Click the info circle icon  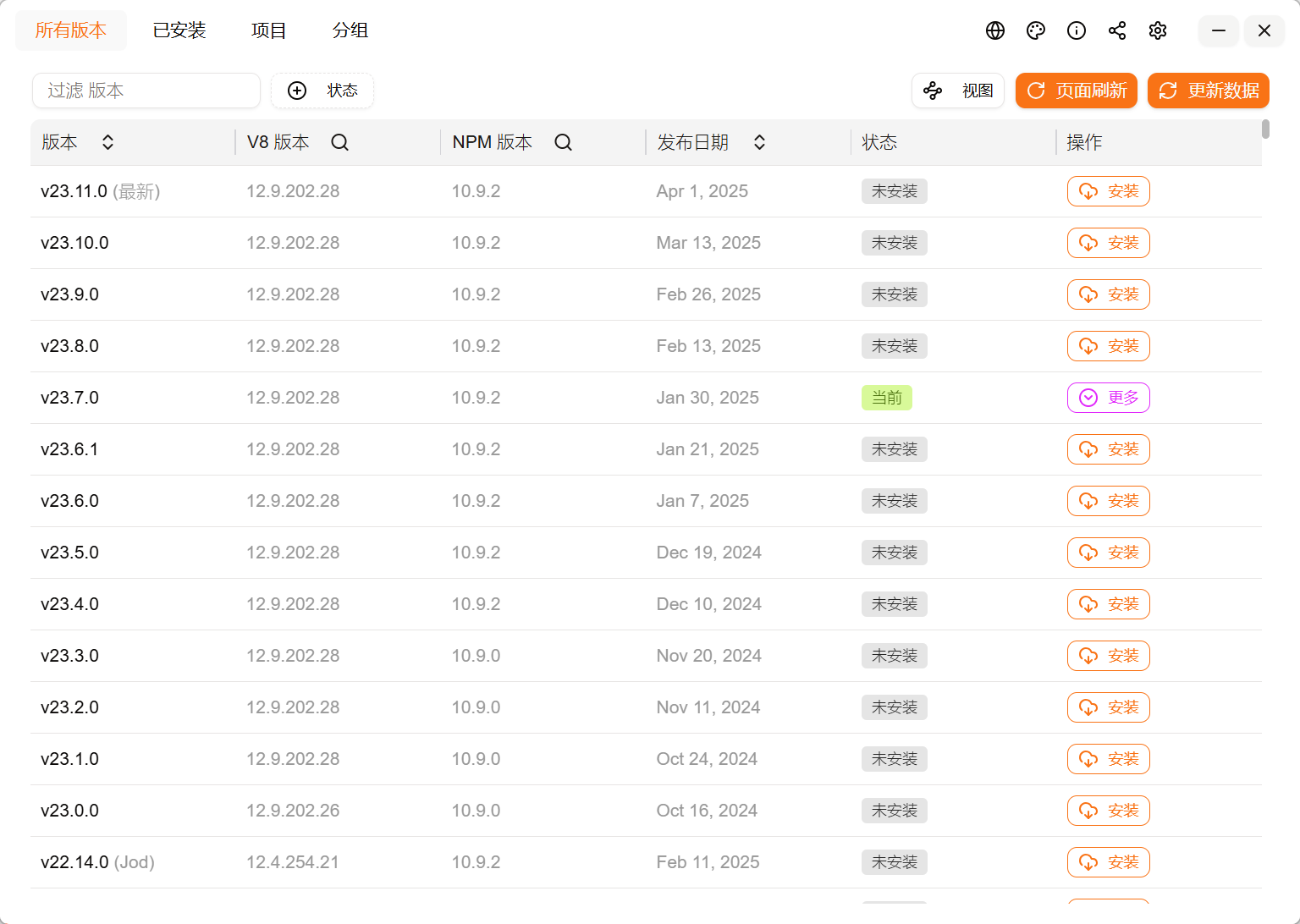pyautogui.click(x=1077, y=30)
